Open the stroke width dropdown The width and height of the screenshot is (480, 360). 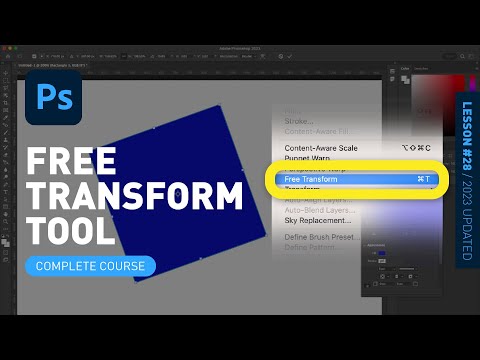click(387, 269)
